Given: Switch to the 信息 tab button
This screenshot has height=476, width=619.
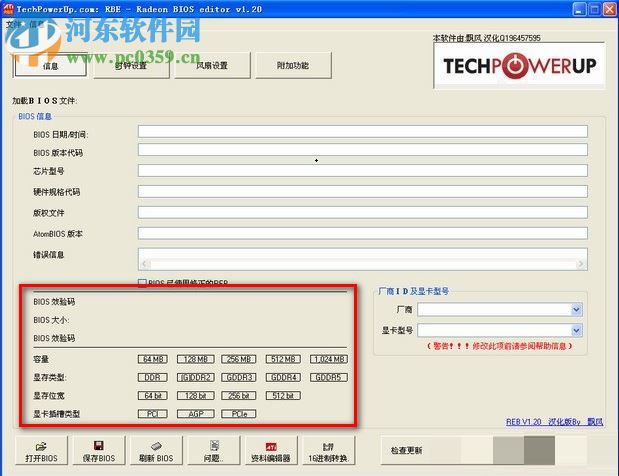Looking at the screenshot, I should pos(51,66).
